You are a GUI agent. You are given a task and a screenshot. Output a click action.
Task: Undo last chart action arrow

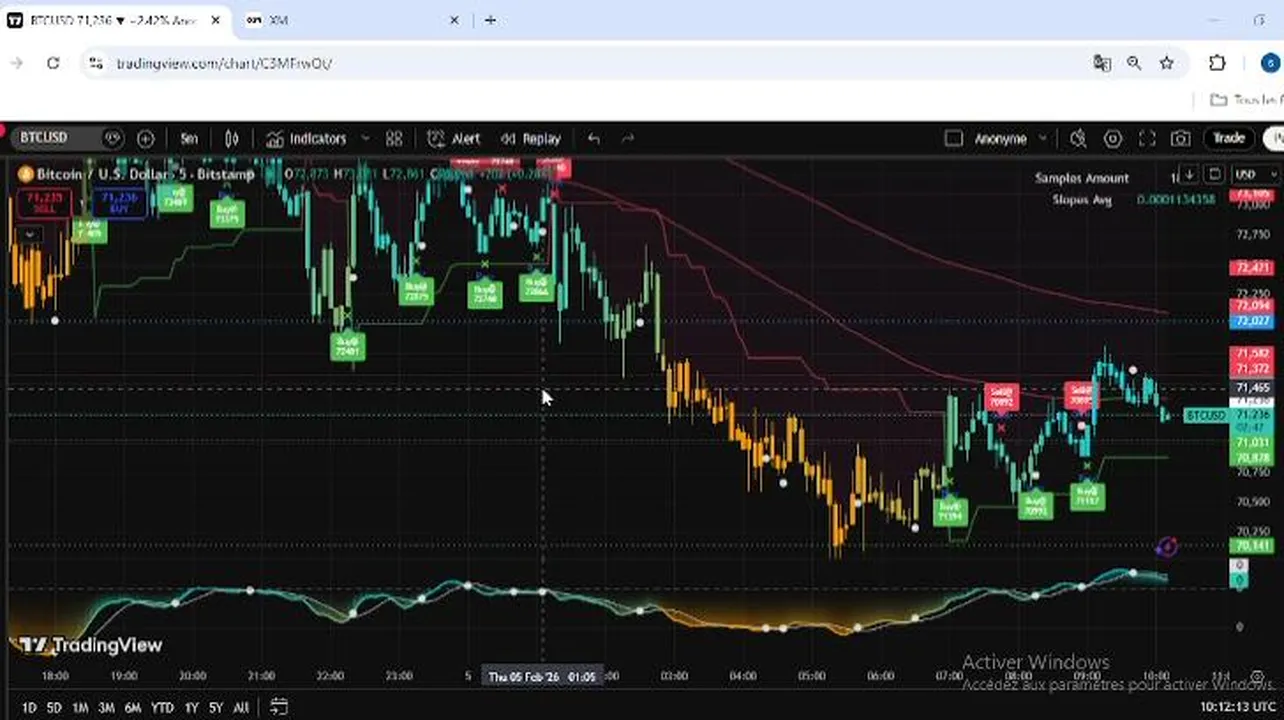tap(594, 138)
